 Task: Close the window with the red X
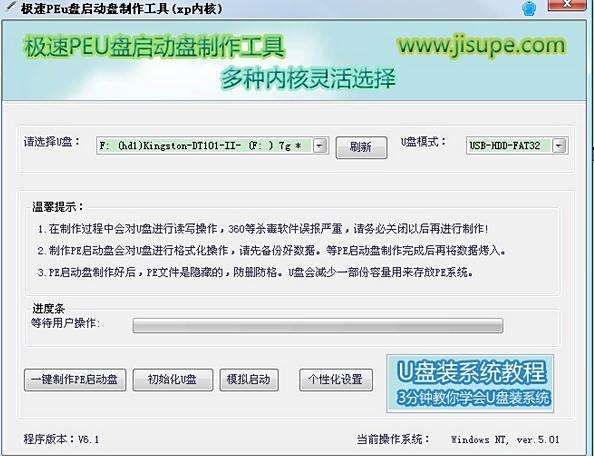click(x=567, y=5)
